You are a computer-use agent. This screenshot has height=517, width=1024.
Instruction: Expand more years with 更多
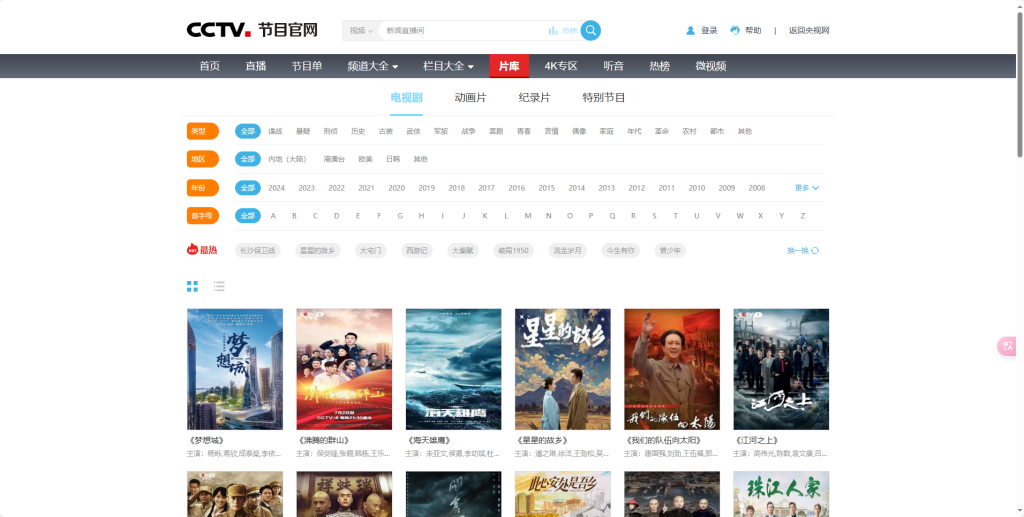[807, 188]
